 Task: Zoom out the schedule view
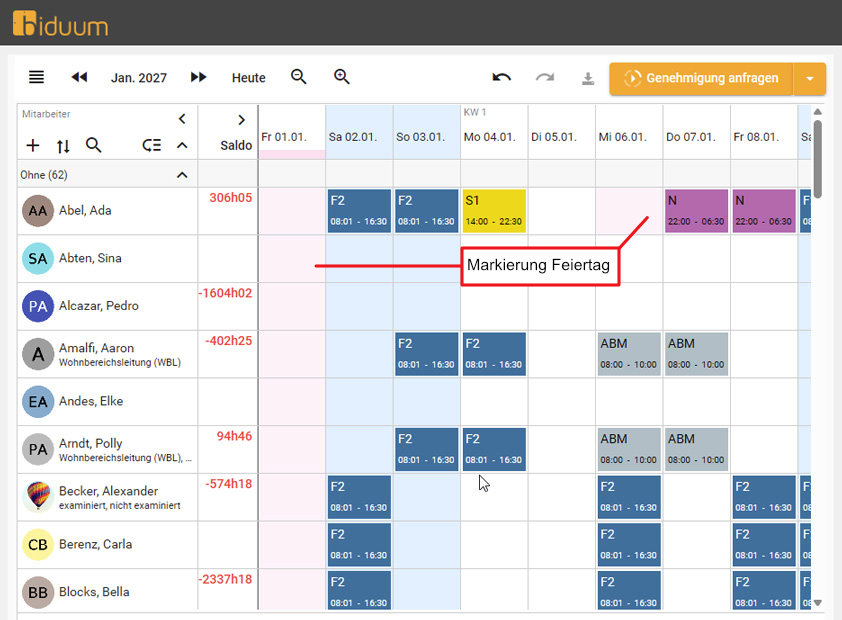(299, 77)
